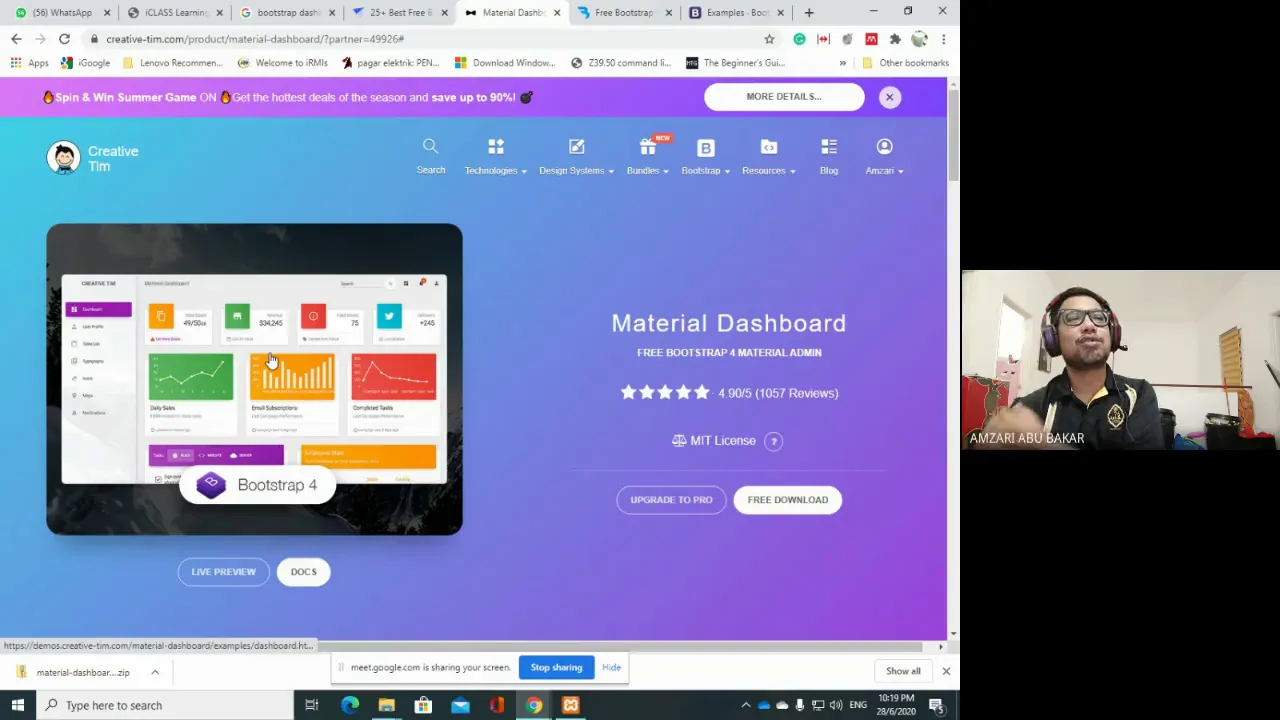Click the MORE DETAILS button

tap(784, 97)
